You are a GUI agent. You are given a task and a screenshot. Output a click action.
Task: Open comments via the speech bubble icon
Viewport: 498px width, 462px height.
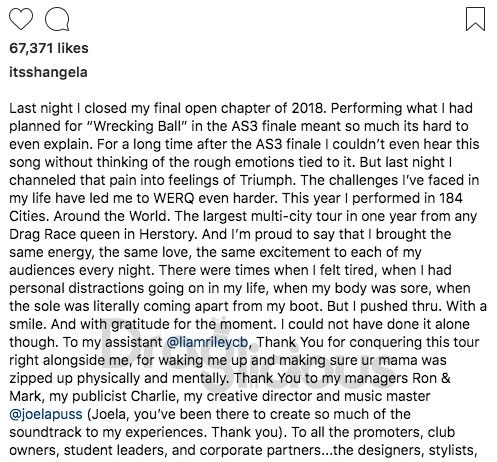tap(57, 19)
